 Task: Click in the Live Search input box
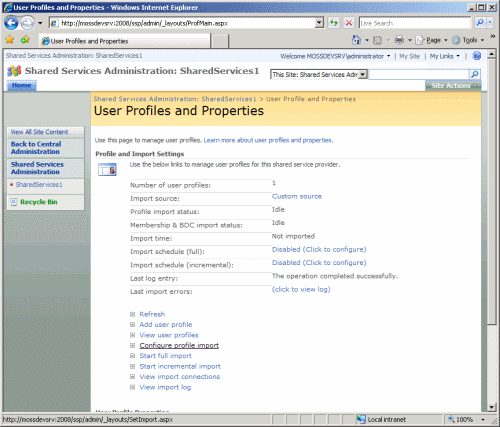tap(415, 23)
